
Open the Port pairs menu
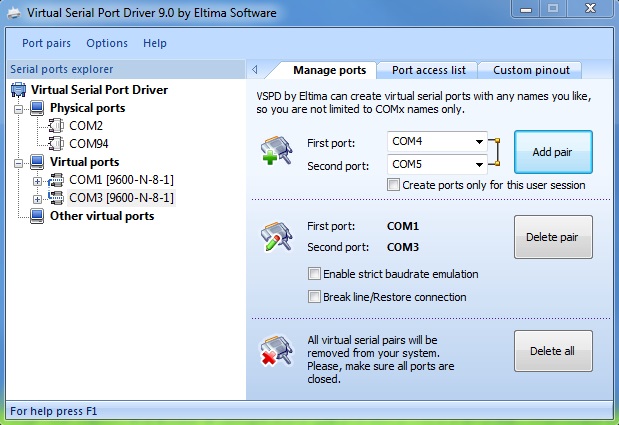point(47,43)
